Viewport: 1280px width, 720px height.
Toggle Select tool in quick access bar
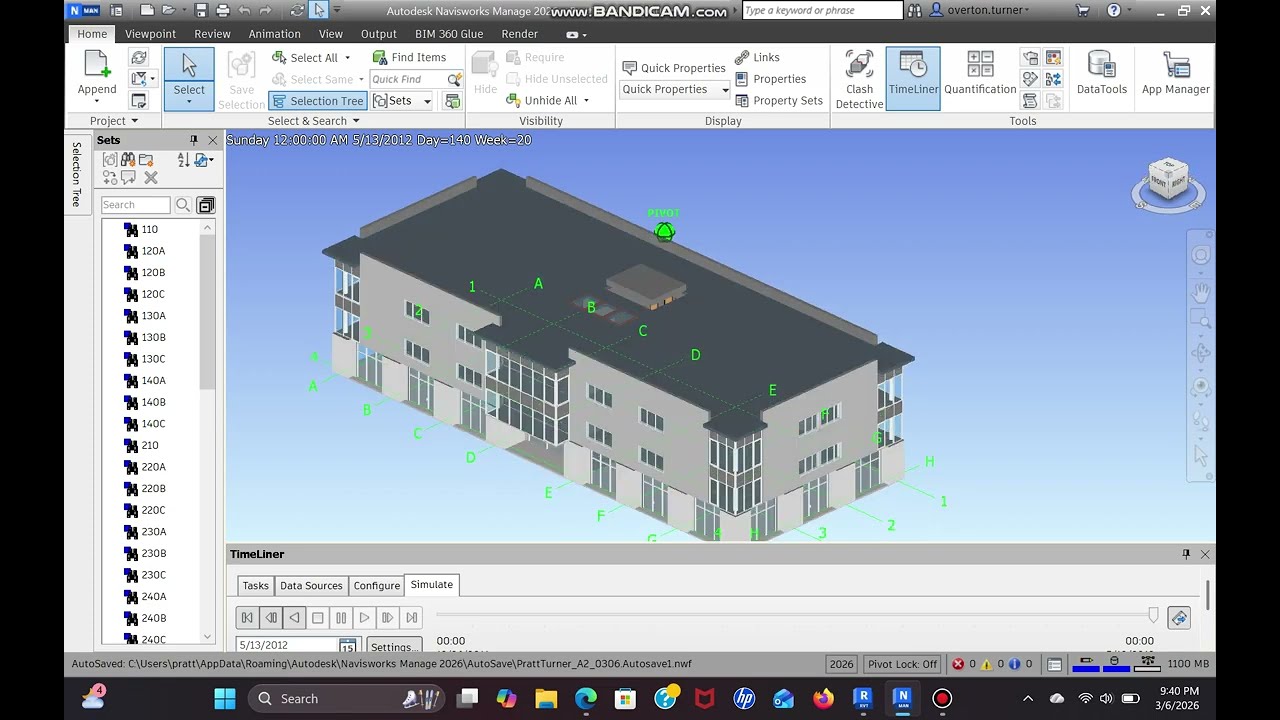coord(319,11)
